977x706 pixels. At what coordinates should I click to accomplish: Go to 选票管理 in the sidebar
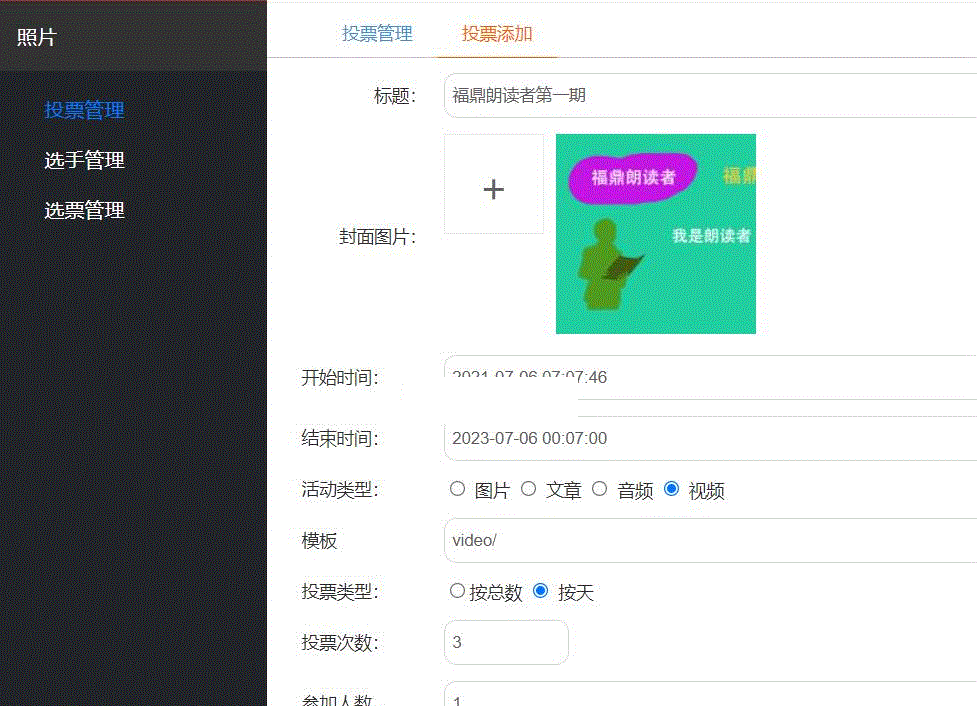(x=84, y=210)
